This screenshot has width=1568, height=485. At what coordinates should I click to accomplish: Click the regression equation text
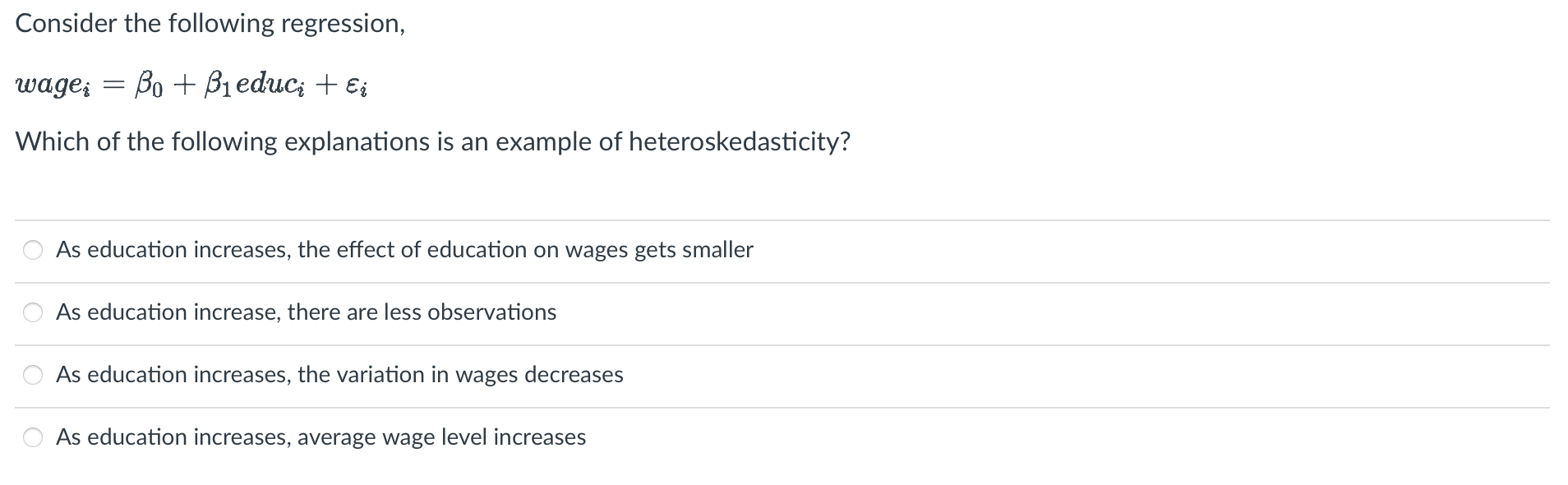(x=189, y=82)
